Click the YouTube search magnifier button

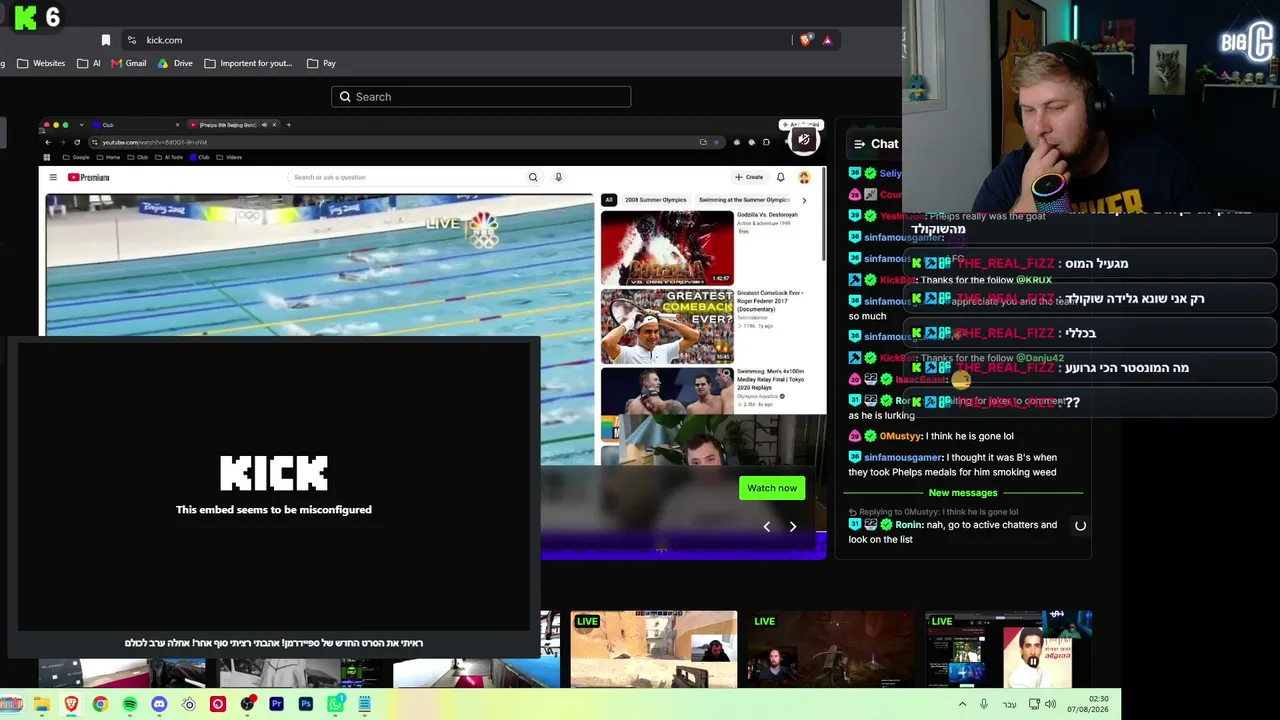[x=533, y=177]
